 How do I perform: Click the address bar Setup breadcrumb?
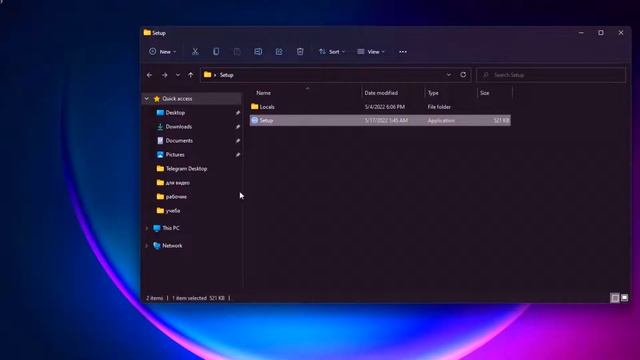[227, 75]
